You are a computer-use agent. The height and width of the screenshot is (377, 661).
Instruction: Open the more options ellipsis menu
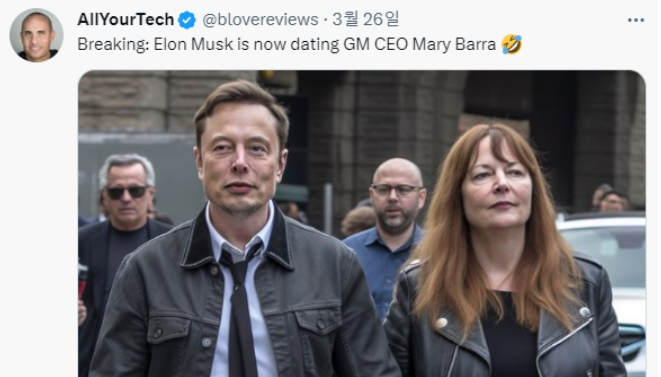click(636, 20)
